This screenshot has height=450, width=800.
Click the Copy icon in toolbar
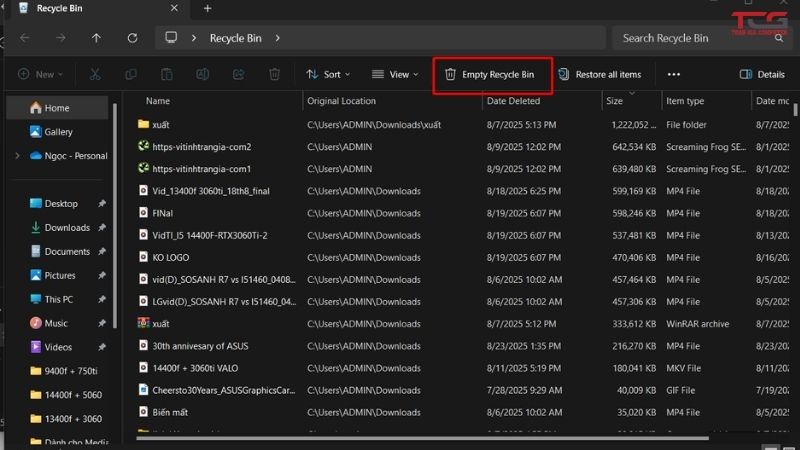coord(131,74)
